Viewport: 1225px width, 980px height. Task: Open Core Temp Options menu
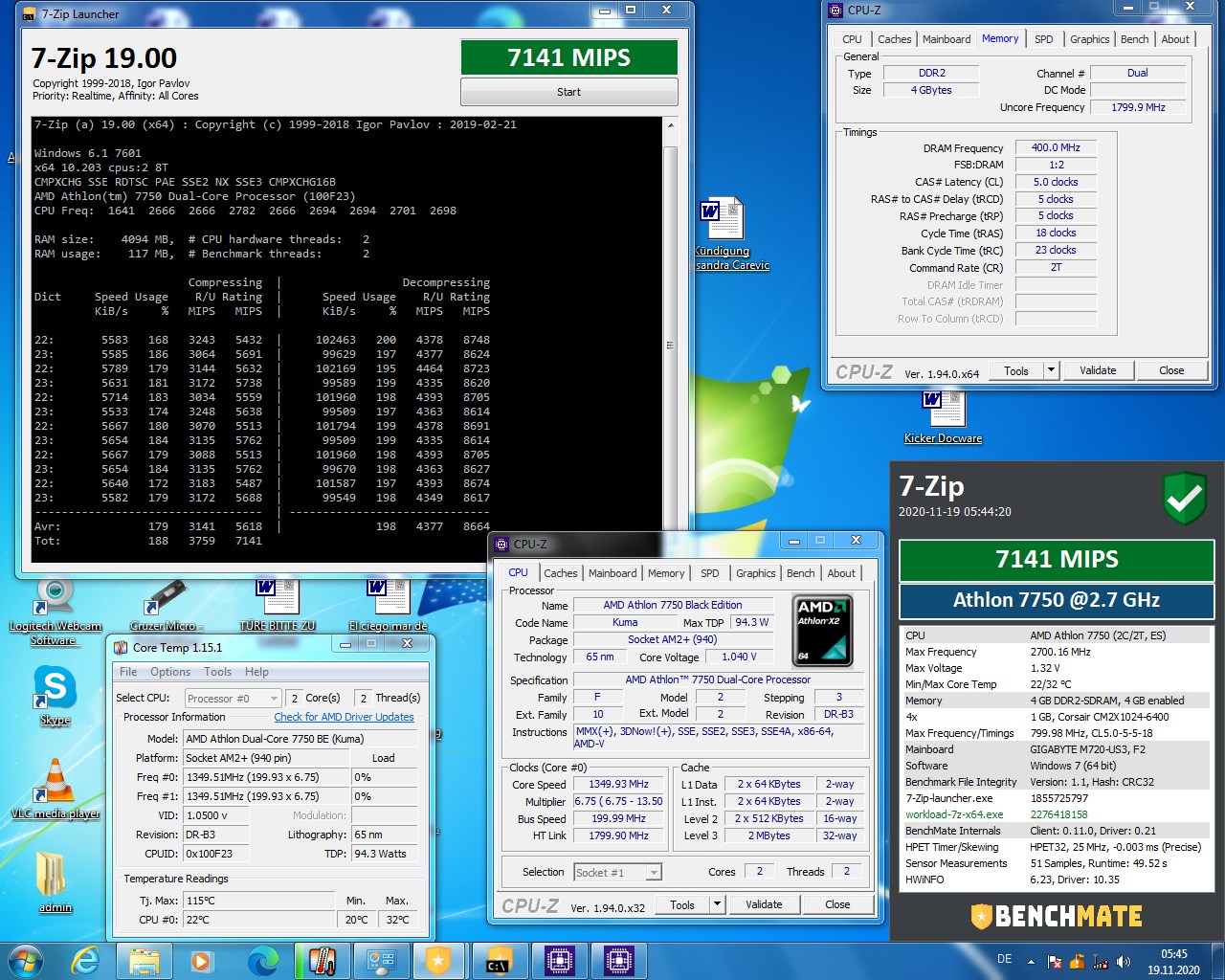pyautogui.click(x=170, y=672)
